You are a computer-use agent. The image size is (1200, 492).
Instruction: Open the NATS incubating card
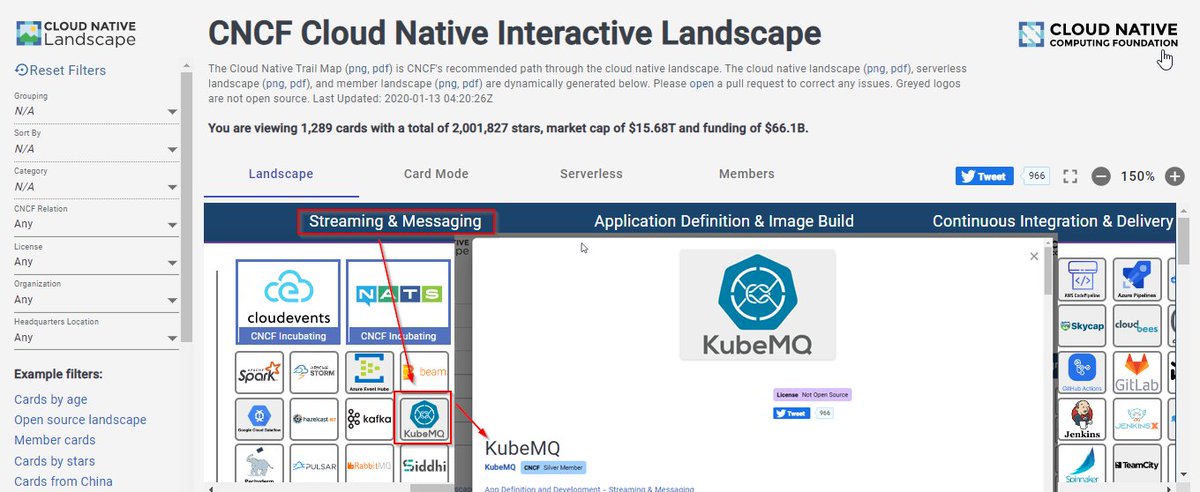[398, 302]
